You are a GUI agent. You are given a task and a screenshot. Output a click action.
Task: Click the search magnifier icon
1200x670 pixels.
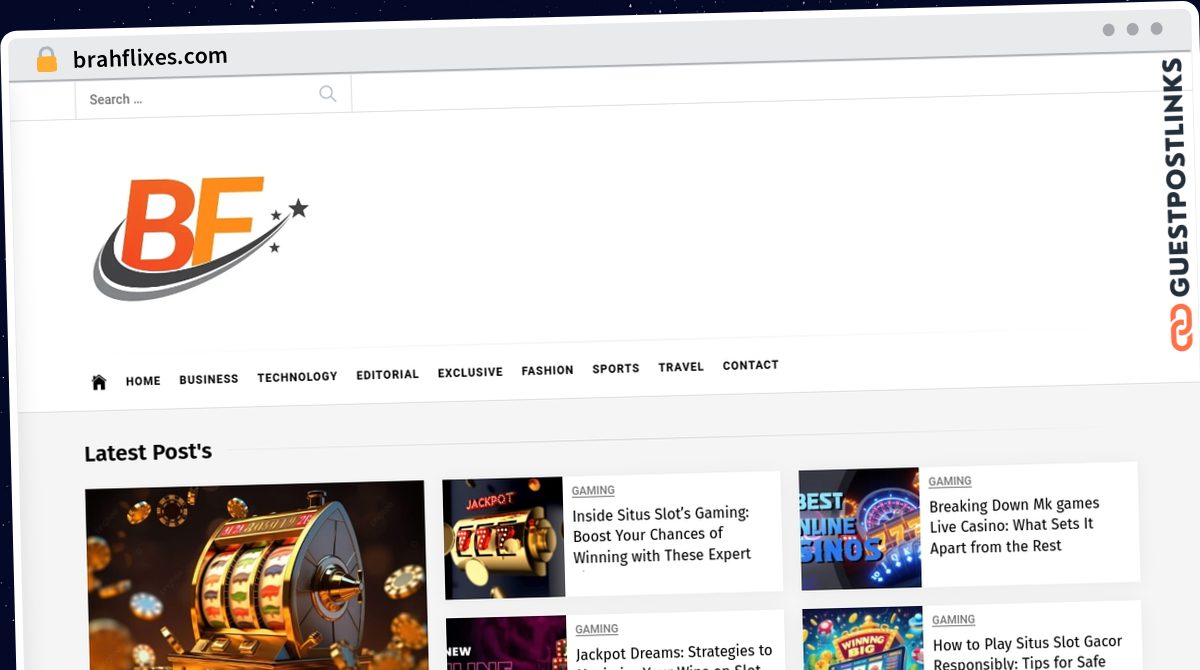coord(327,94)
